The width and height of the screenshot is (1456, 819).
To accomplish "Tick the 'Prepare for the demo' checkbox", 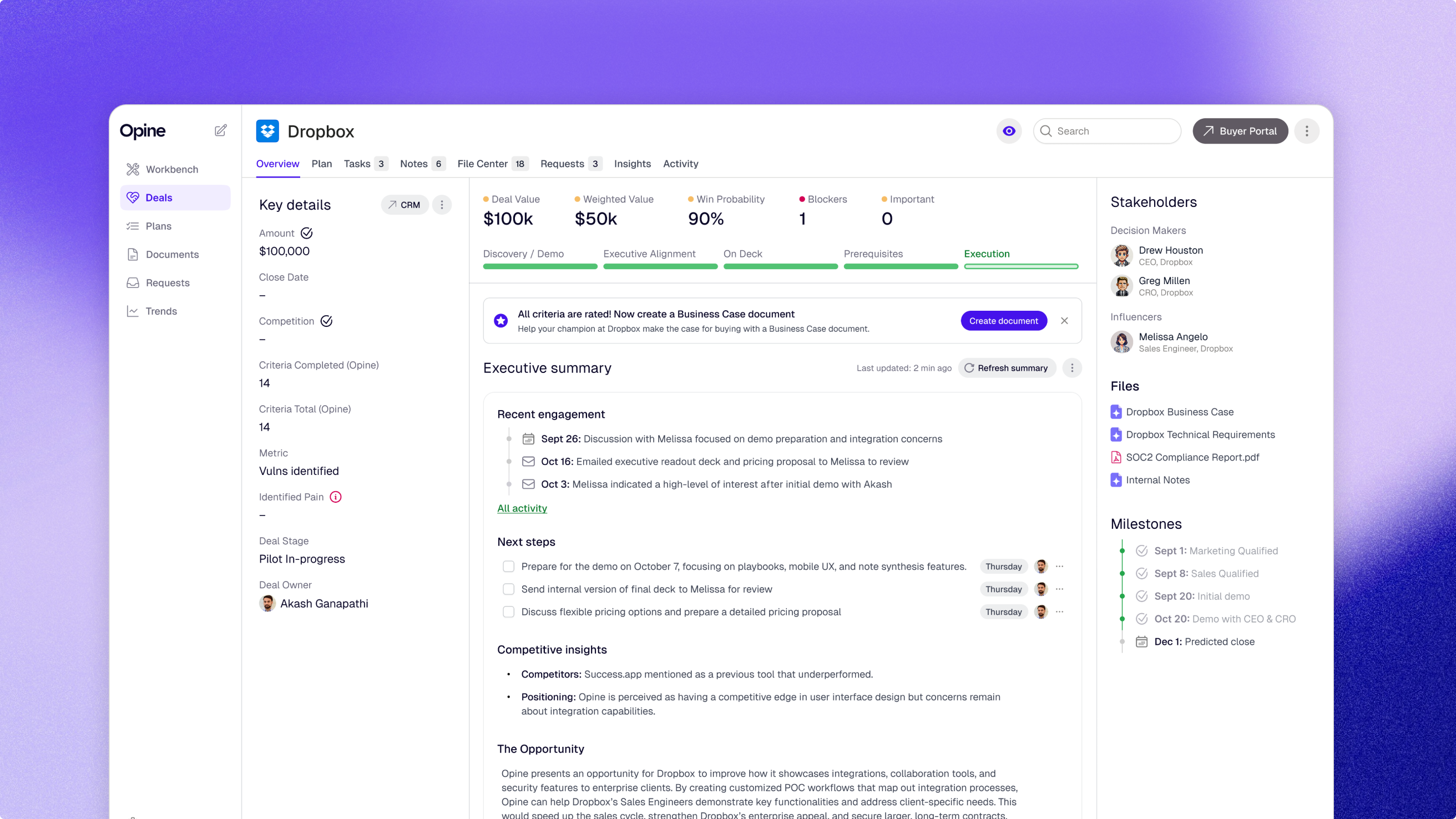I will pos(509,567).
